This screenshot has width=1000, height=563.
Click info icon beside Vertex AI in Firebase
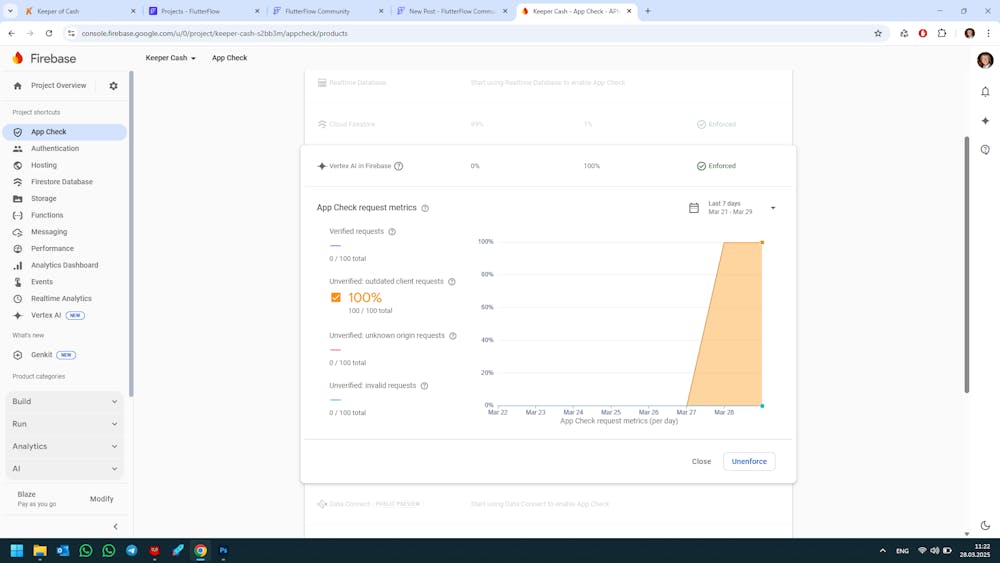399,166
